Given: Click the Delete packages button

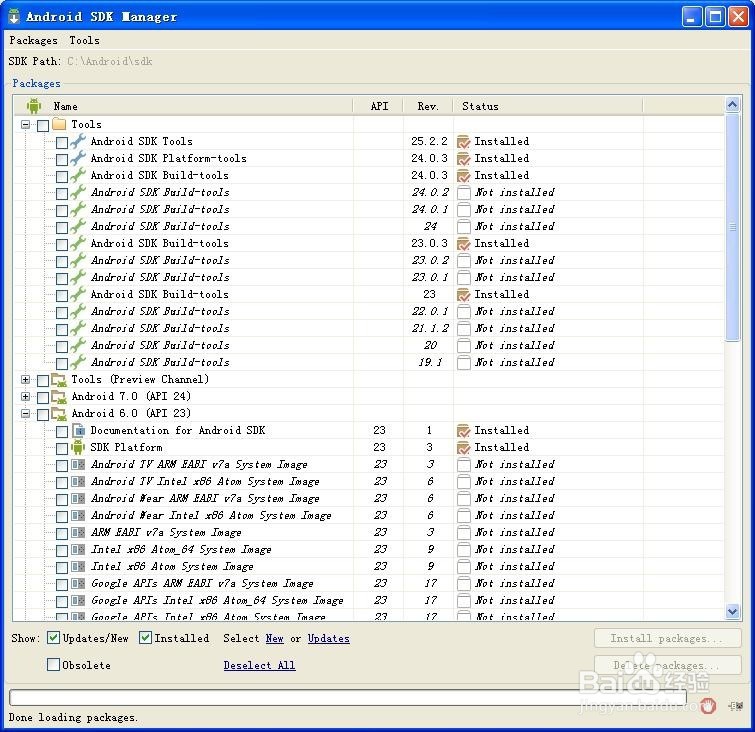Looking at the screenshot, I should tap(667, 665).
